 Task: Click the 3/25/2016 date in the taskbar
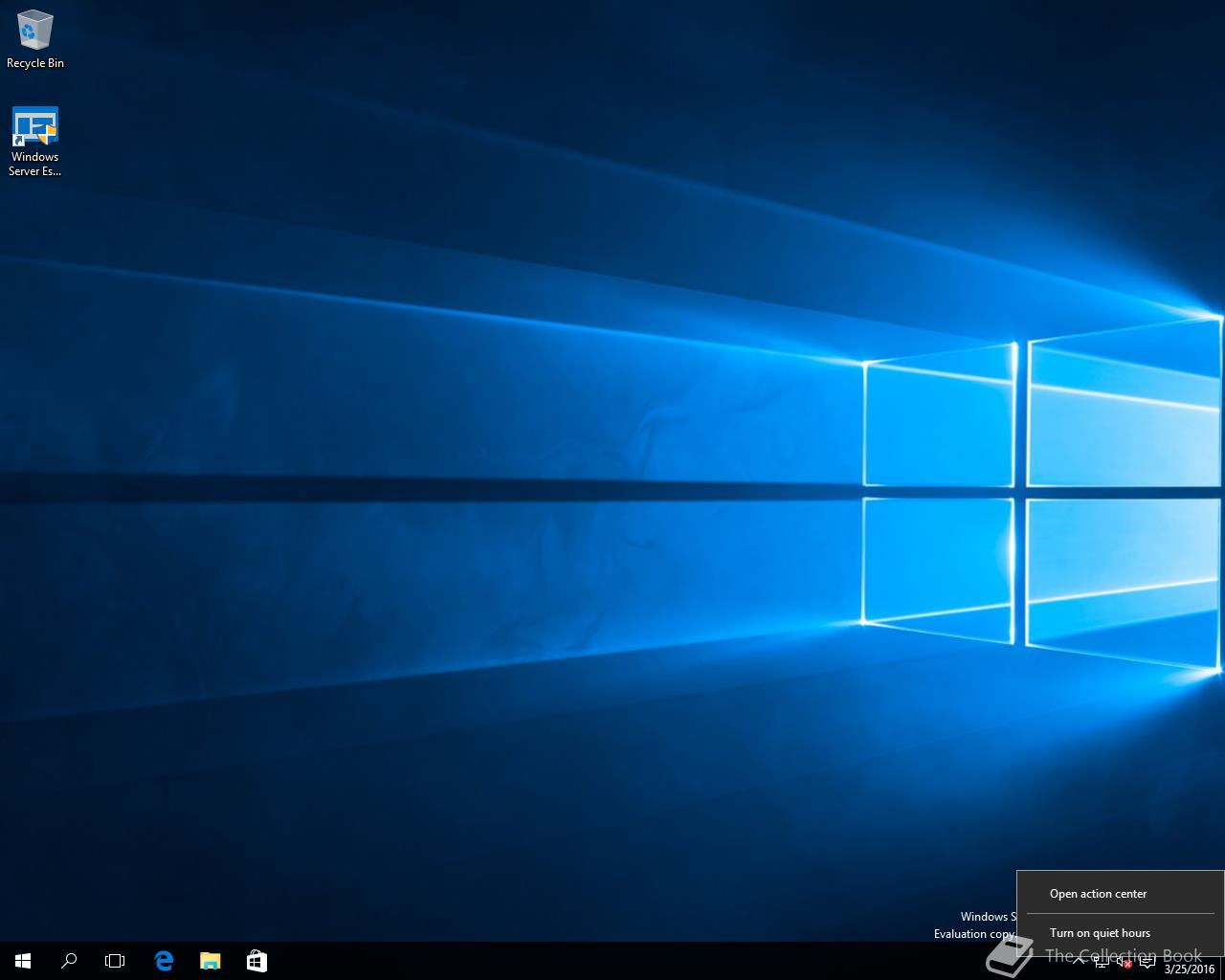click(x=1189, y=969)
